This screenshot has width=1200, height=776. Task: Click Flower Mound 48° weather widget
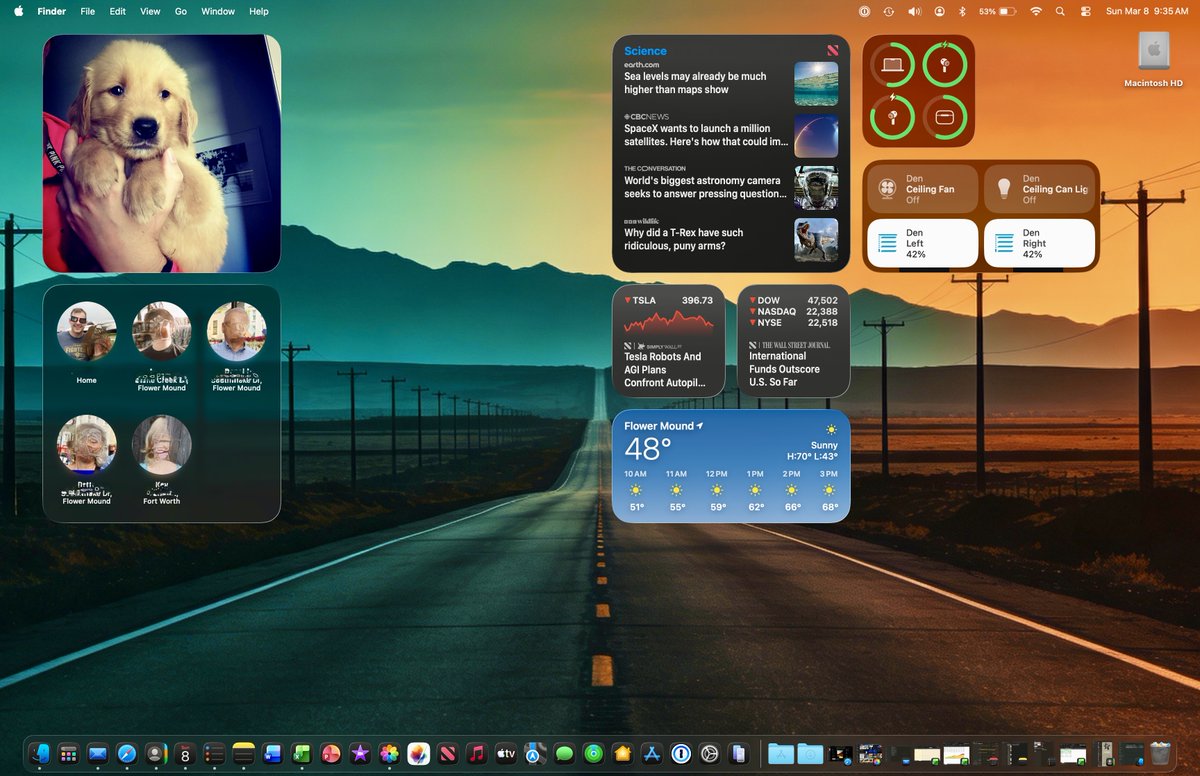pos(731,465)
